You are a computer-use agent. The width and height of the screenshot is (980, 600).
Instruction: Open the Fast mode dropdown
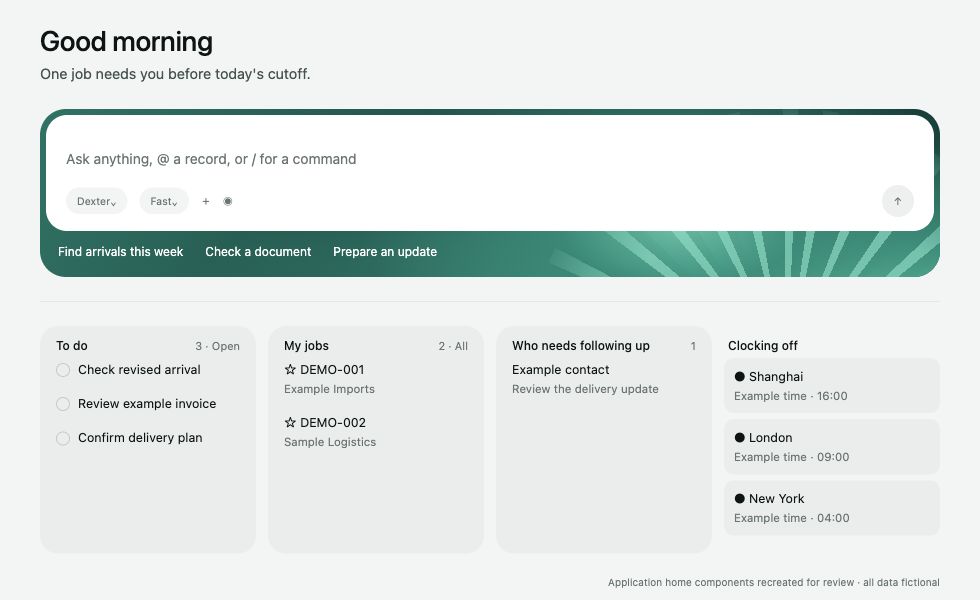coord(164,201)
